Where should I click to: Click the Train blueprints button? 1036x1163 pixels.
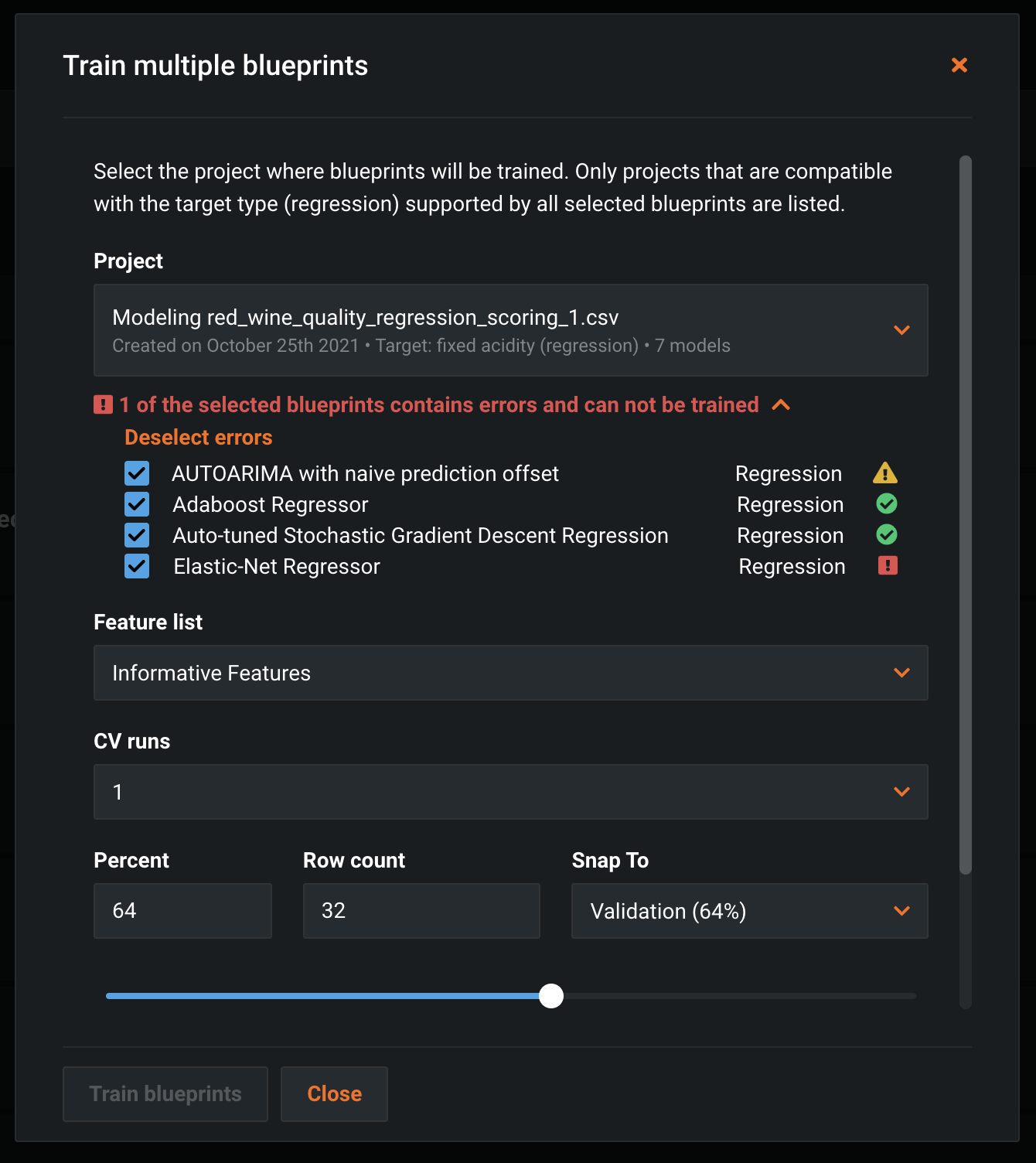[165, 1094]
